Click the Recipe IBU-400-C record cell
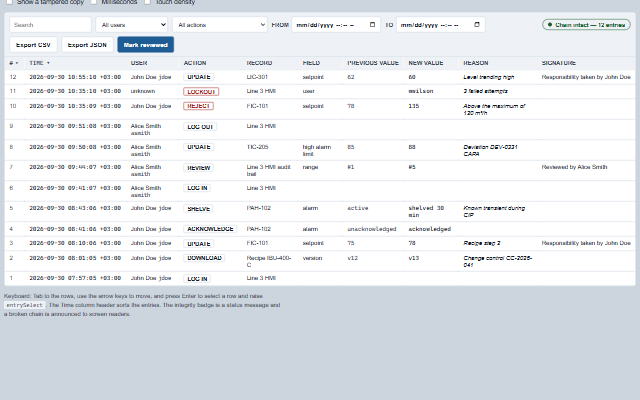 (x=269, y=261)
